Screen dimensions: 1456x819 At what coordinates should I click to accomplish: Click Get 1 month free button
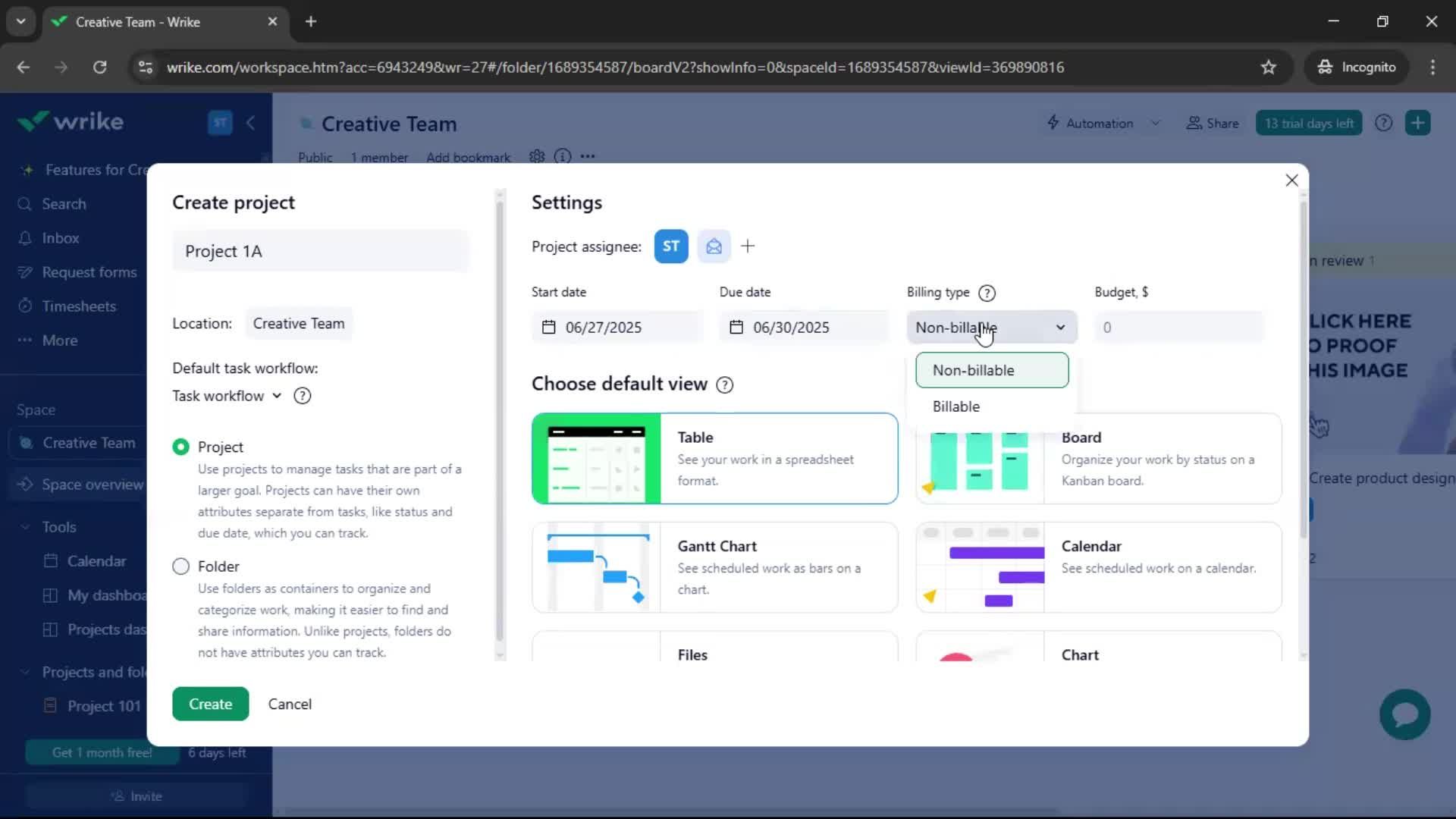[102, 752]
